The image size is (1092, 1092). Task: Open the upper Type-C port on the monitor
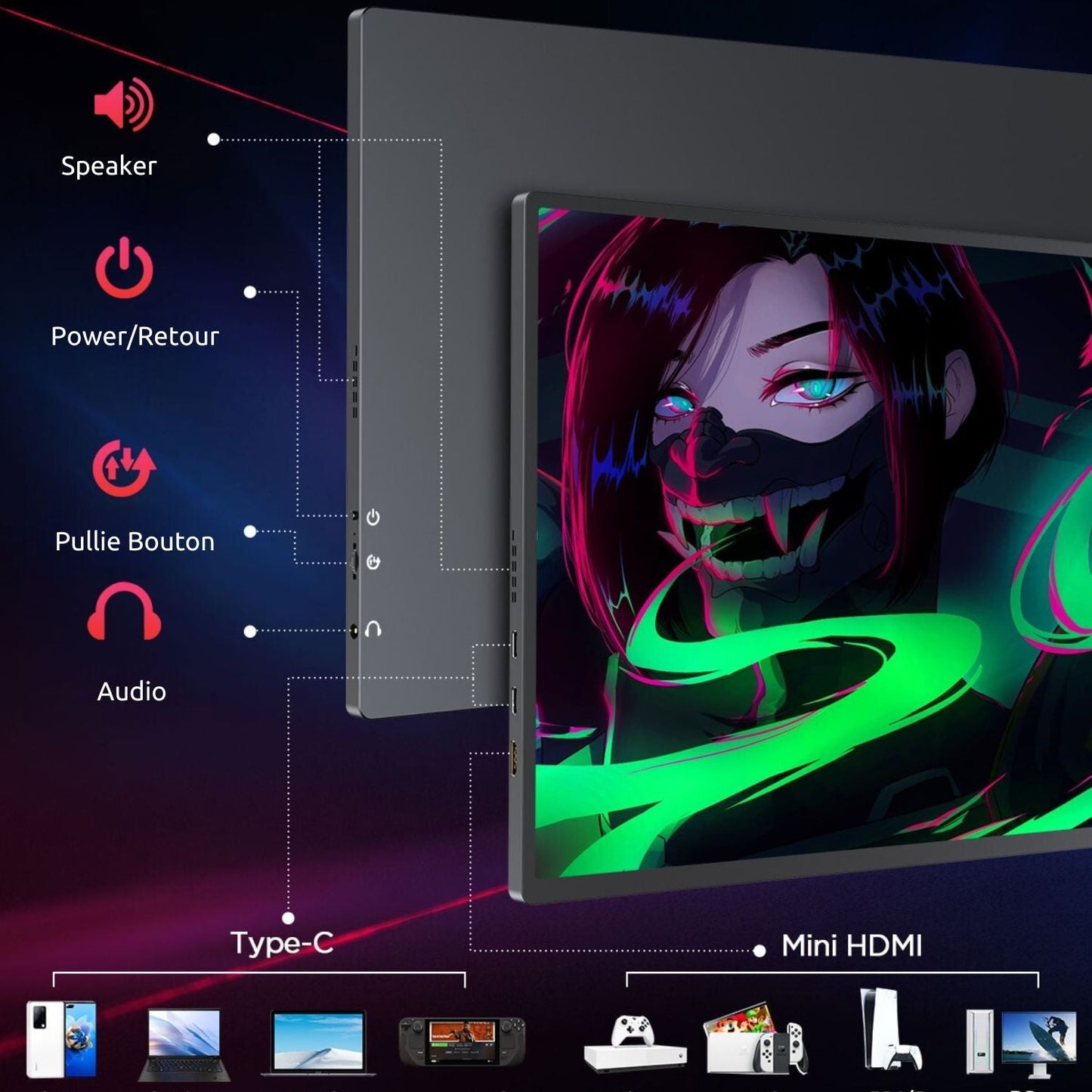(x=515, y=645)
